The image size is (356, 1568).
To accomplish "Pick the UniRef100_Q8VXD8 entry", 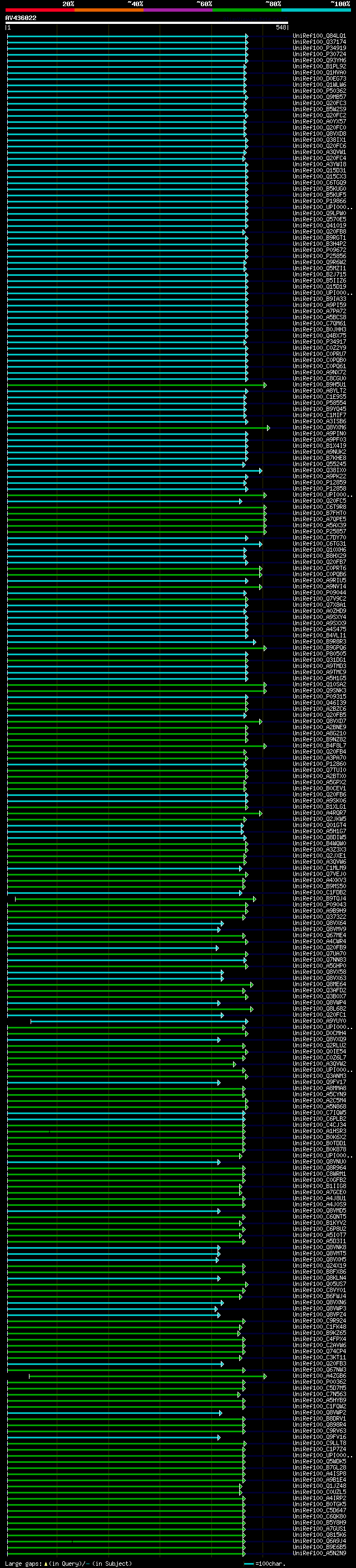I will click(x=319, y=134).
